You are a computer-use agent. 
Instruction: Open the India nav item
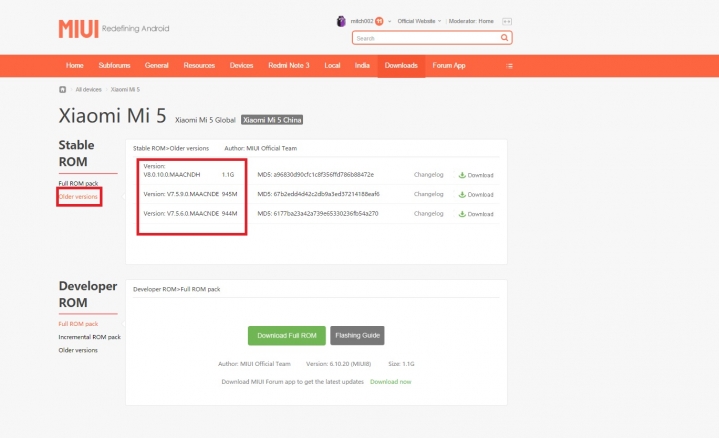click(x=362, y=66)
